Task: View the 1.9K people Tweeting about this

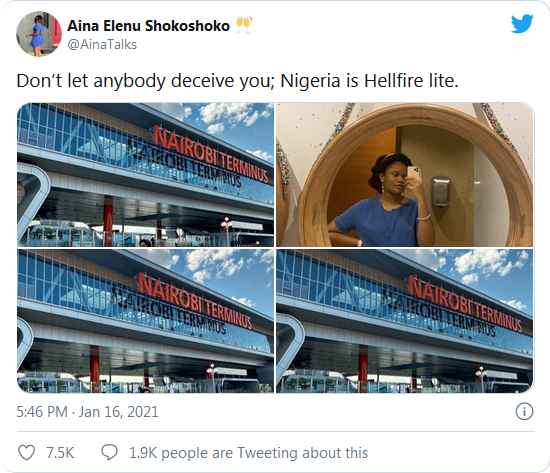Action: pos(248,453)
